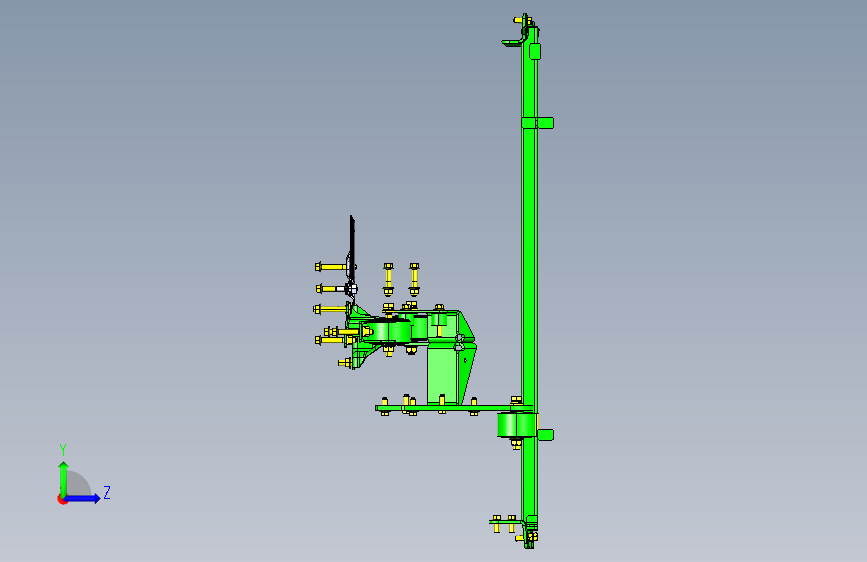Click the gray arc of the orientation triad

79,483
